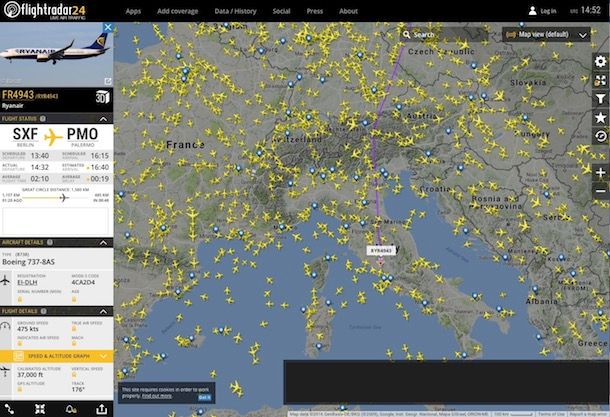
Task: Open map settings gear icon
Action: [x=600, y=61]
